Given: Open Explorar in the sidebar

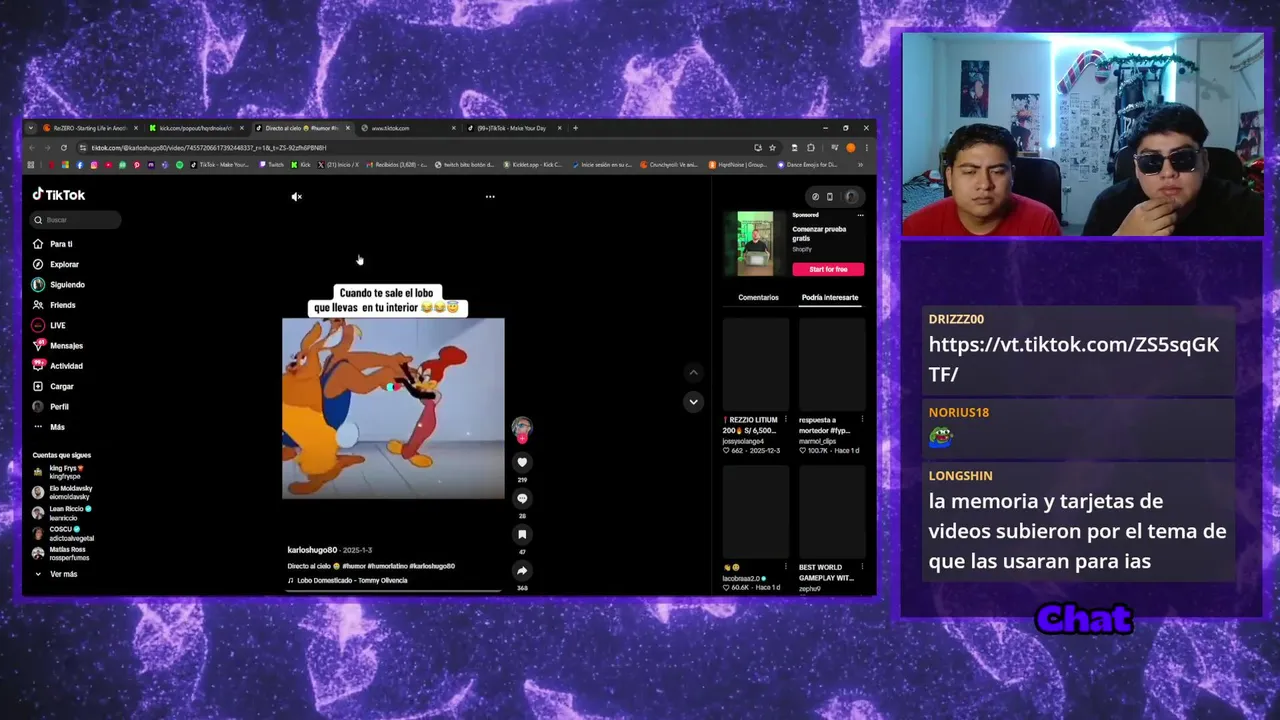Looking at the screenshot, I should click(55, 264).
